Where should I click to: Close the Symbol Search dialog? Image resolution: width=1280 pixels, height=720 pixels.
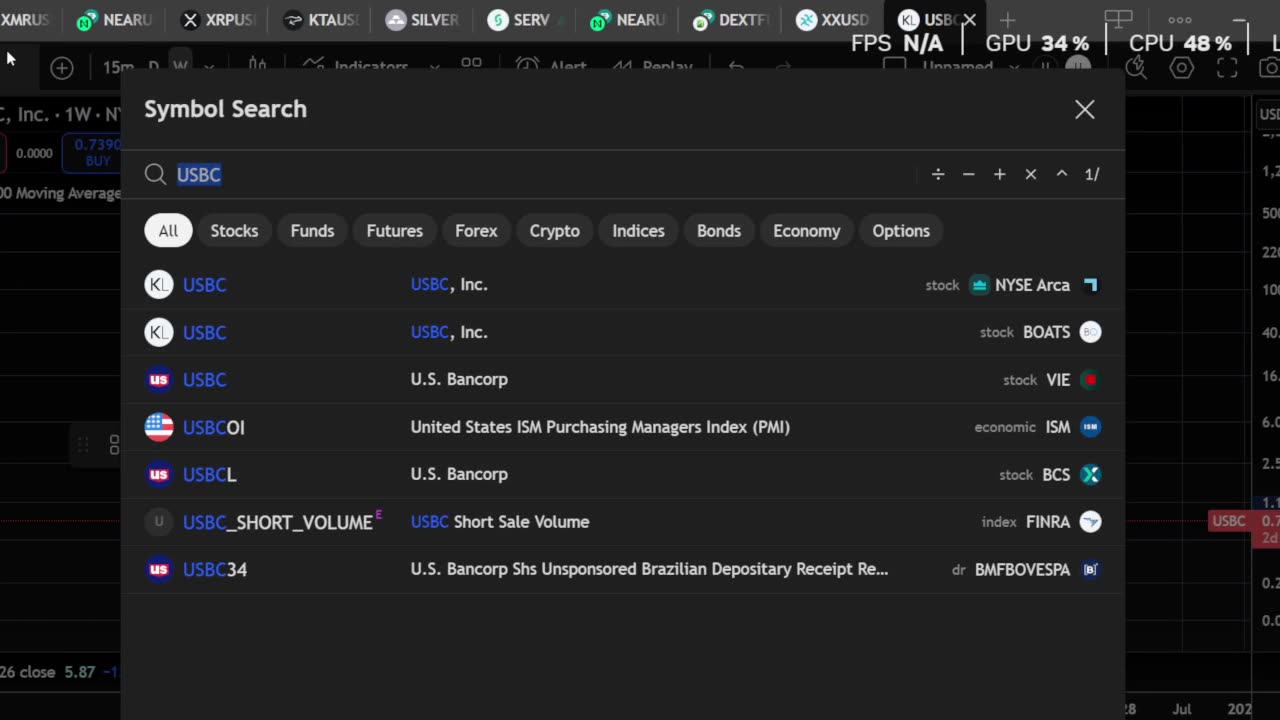(x=1084, y=110)
